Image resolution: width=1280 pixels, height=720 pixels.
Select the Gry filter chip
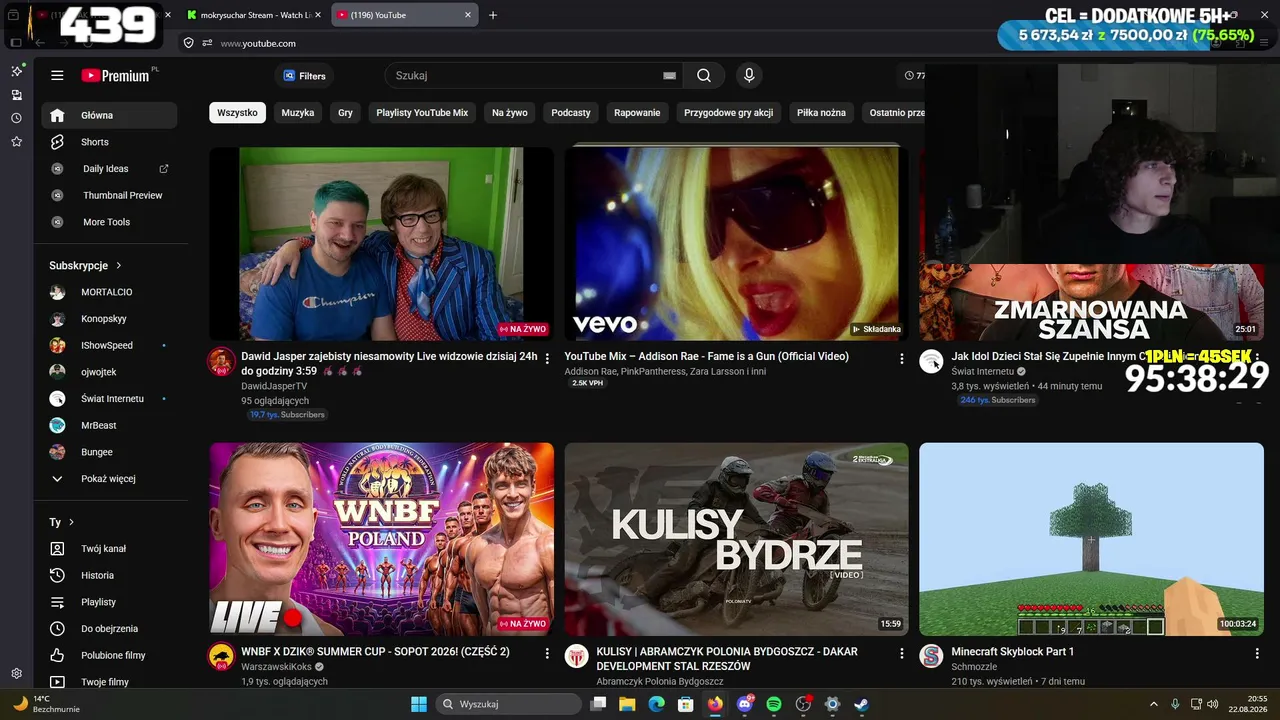(x=345, y=113)
